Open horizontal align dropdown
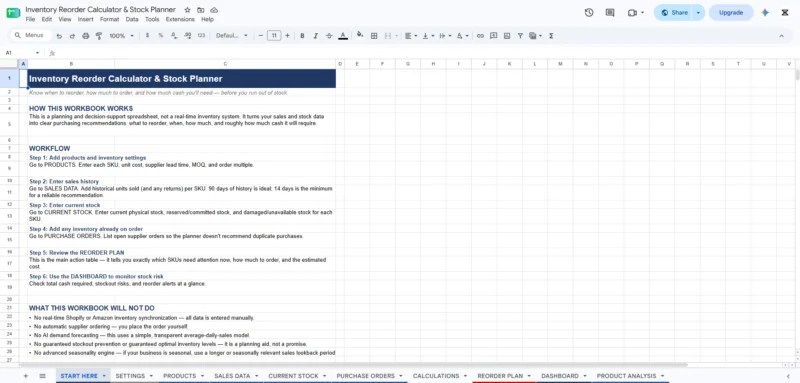 pos(411,36)
